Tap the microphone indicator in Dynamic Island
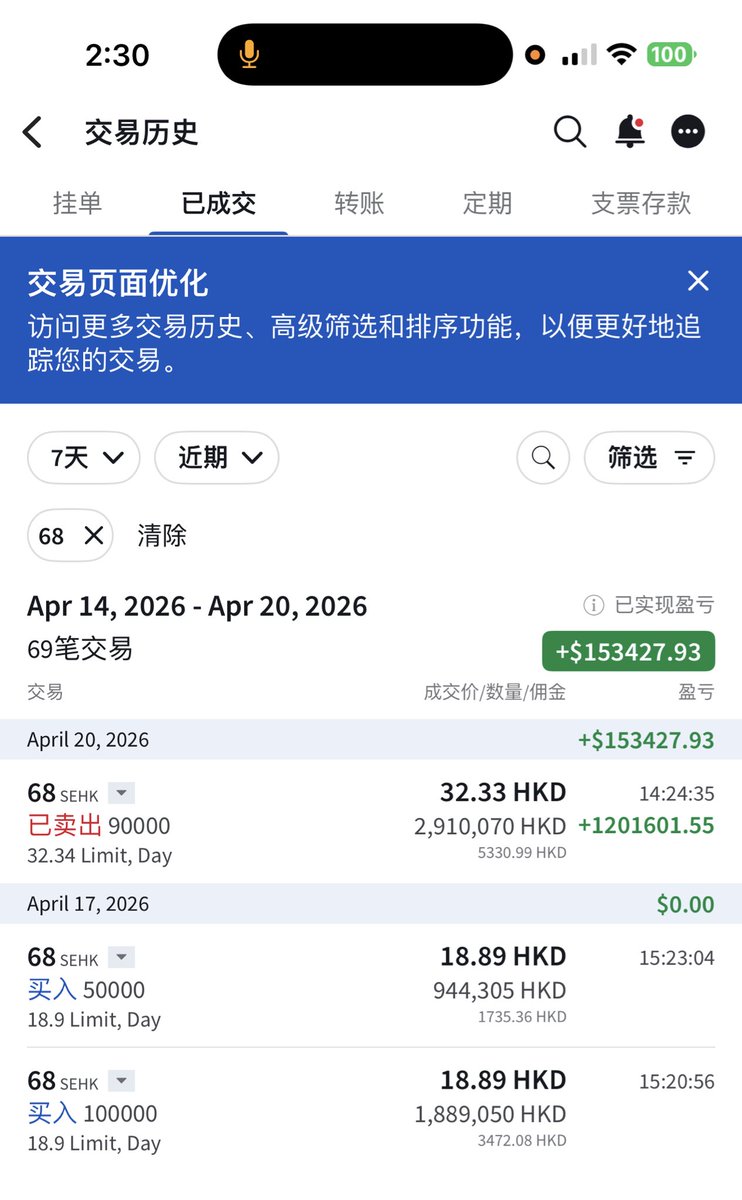 [x=249, y=55]
